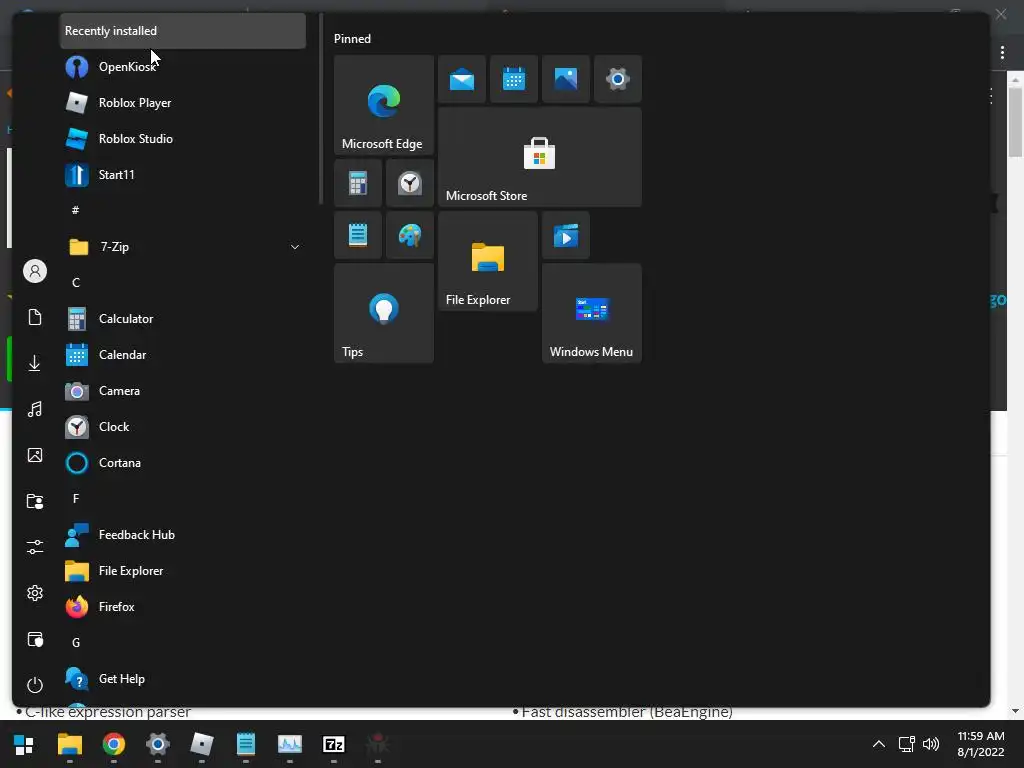
Task: Open the pinned Mail tile
Action: (462, 79)
